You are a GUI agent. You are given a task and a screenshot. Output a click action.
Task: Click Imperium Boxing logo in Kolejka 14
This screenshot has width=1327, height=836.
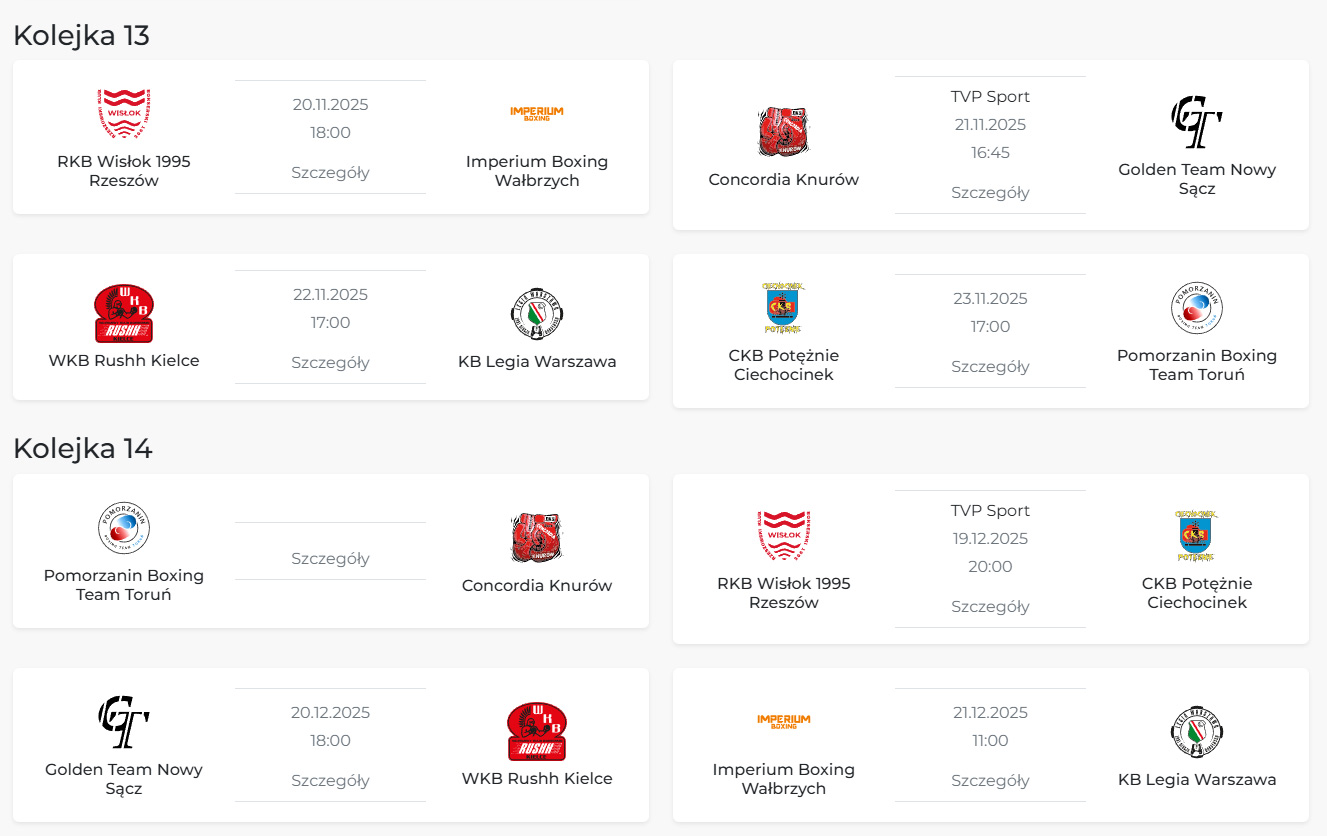(x=783, y=721)
